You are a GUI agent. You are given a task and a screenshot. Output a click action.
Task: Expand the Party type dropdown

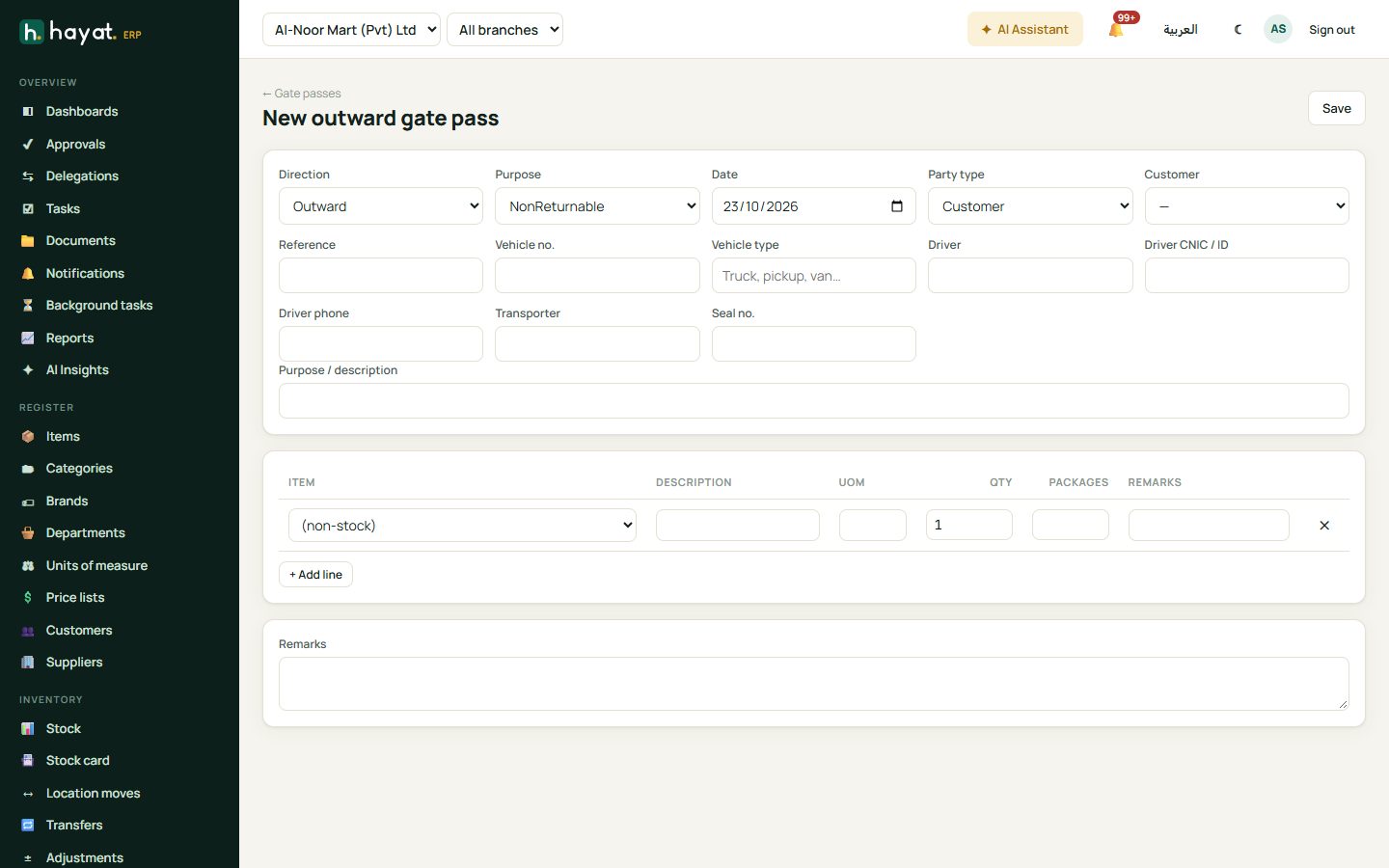1030,206
